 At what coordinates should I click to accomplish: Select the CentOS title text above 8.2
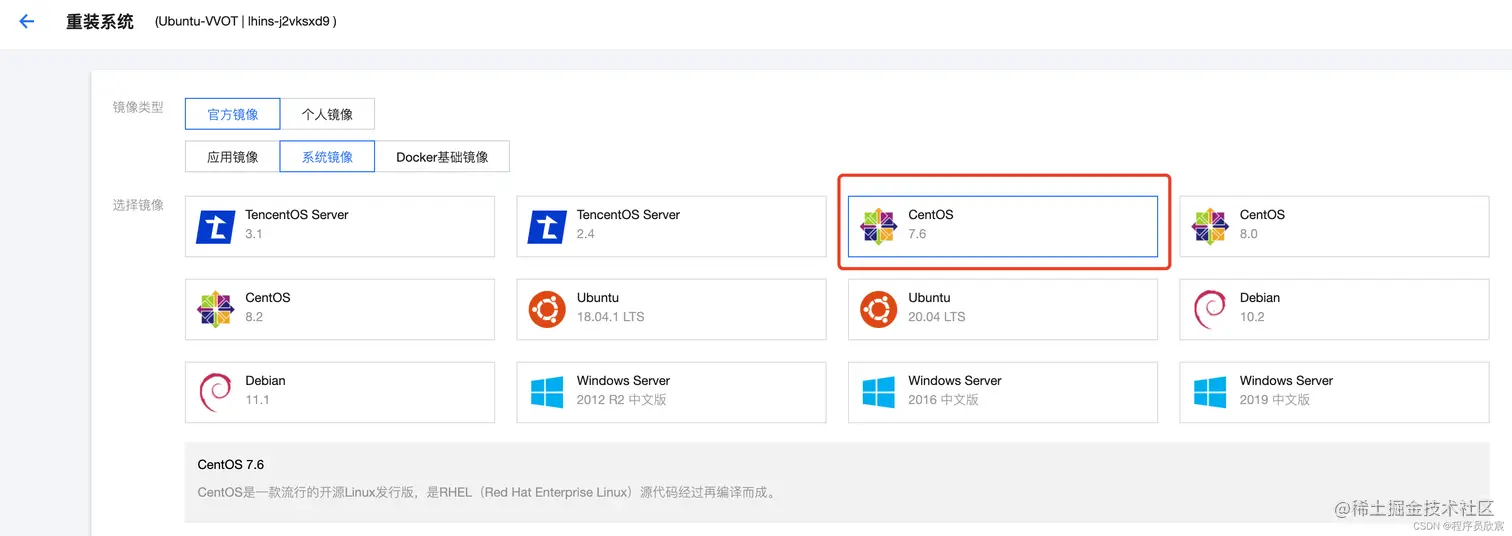[268, 298]
